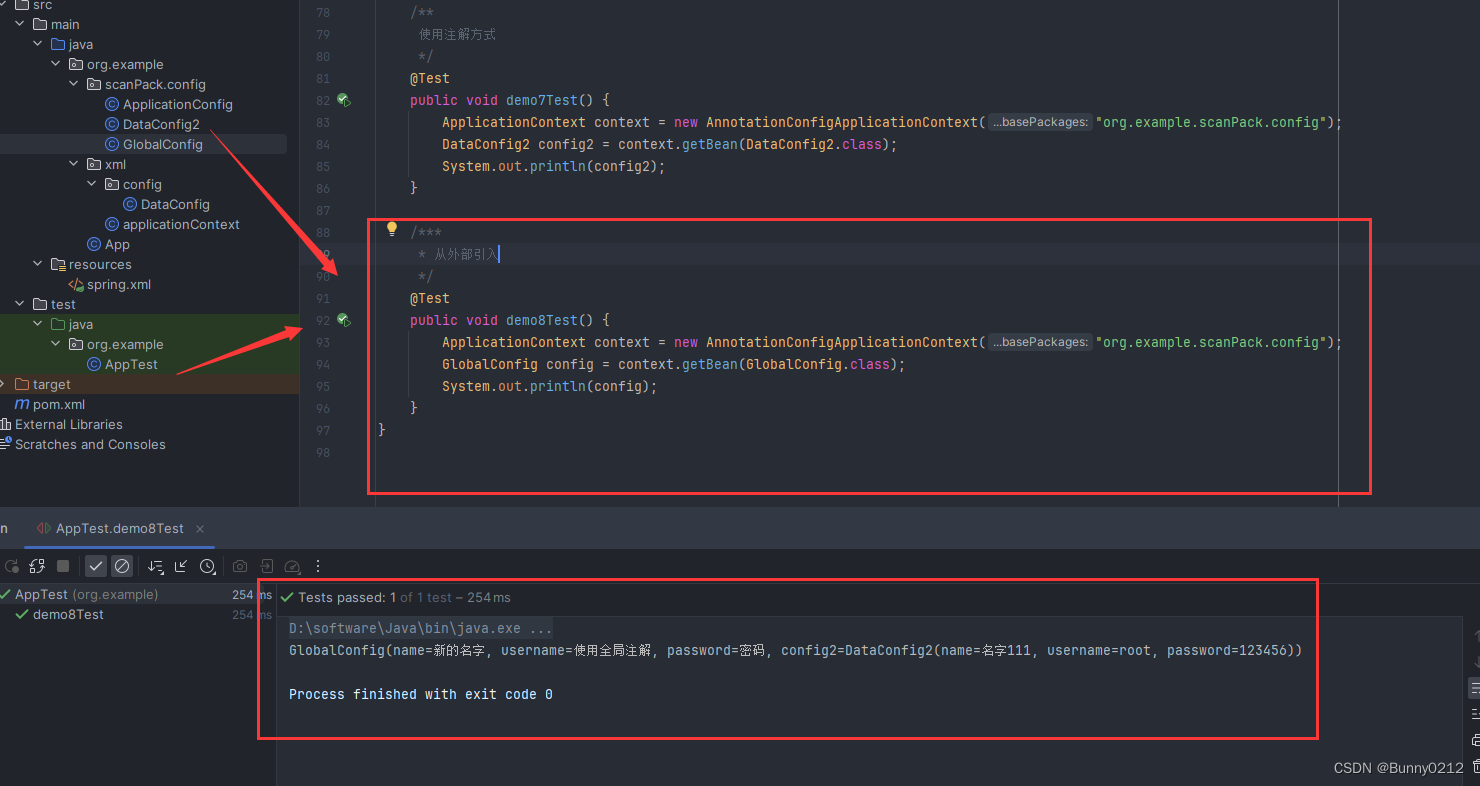Open the App class in project tree
The width and height of the screenshot is (1480, 786).
coord(117,244)
